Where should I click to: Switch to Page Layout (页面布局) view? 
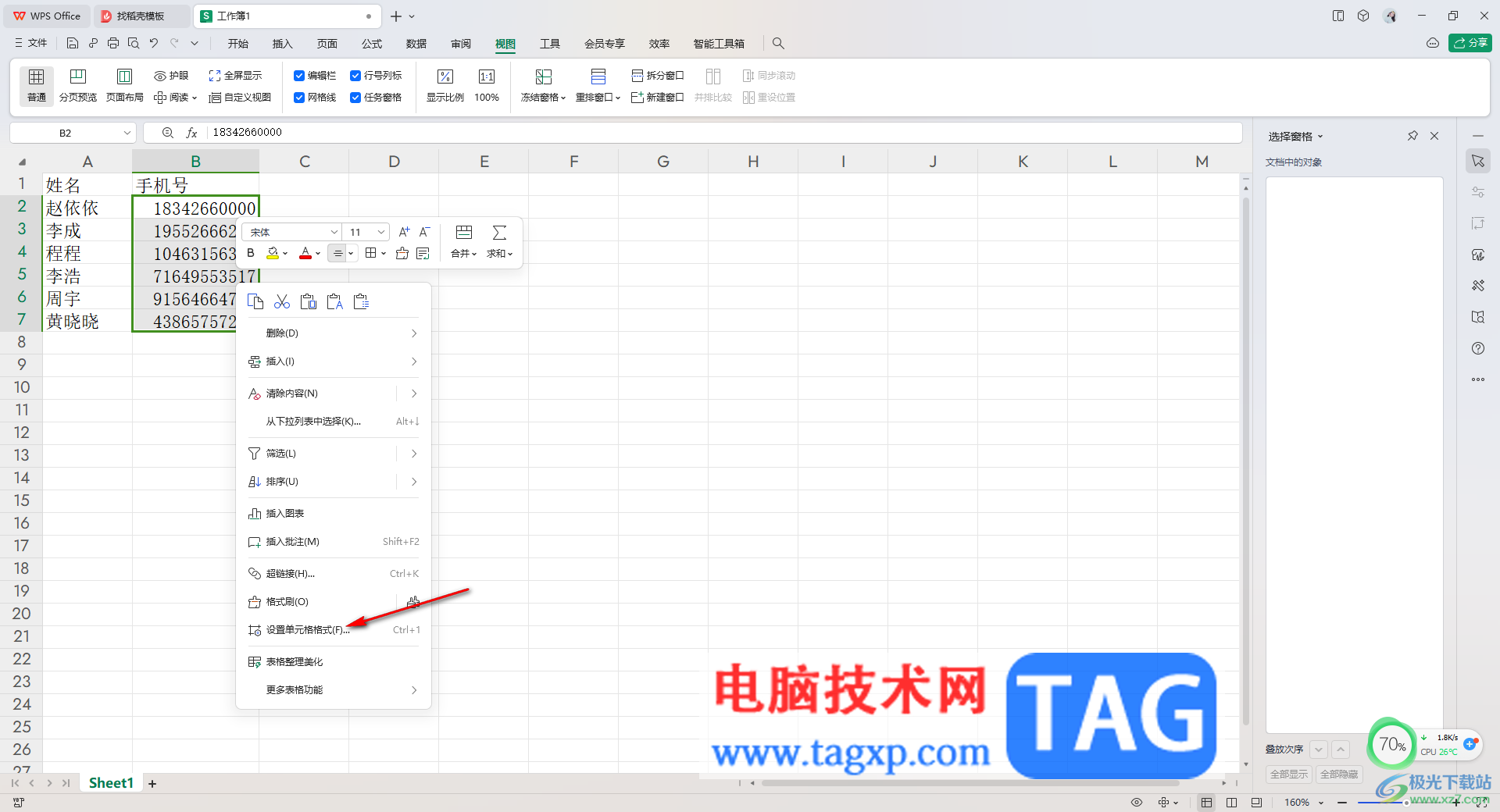(125, 86)
